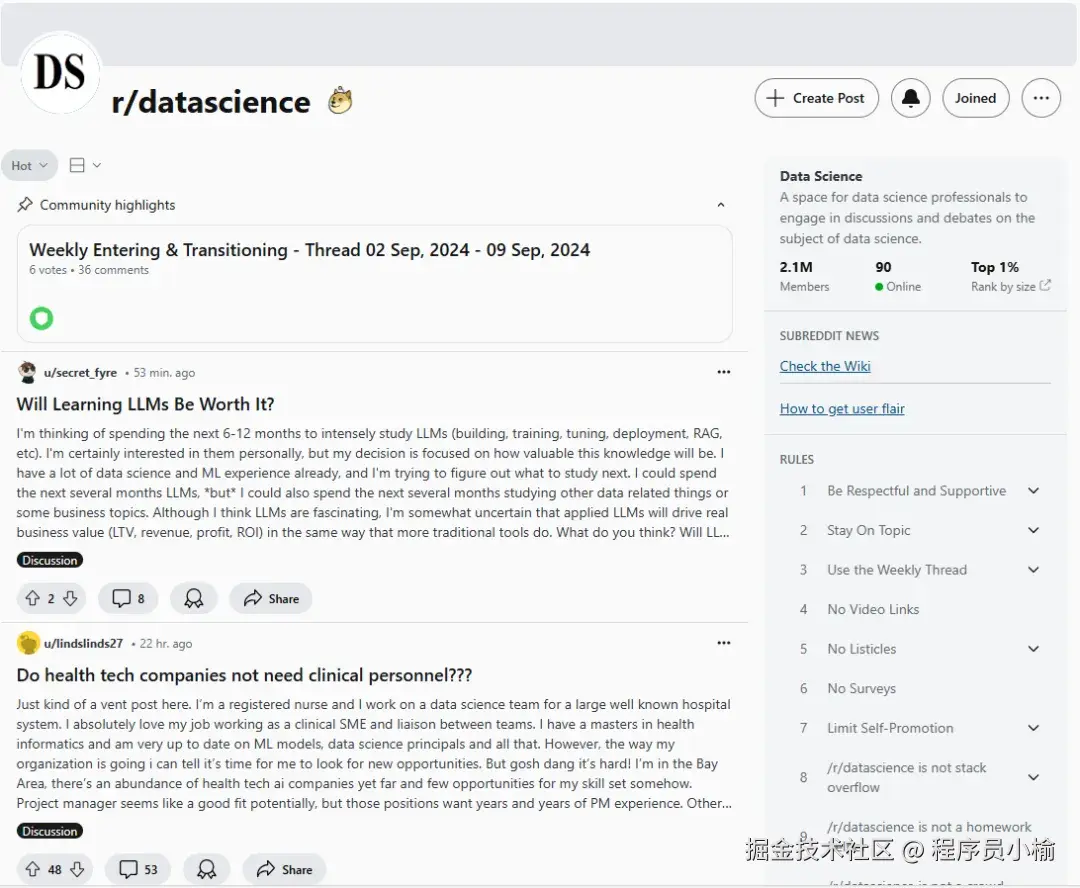Expand rule Use the Weekly Thread
The width and height of the screenshot is (1080, 888).
tap(1033, 570)
